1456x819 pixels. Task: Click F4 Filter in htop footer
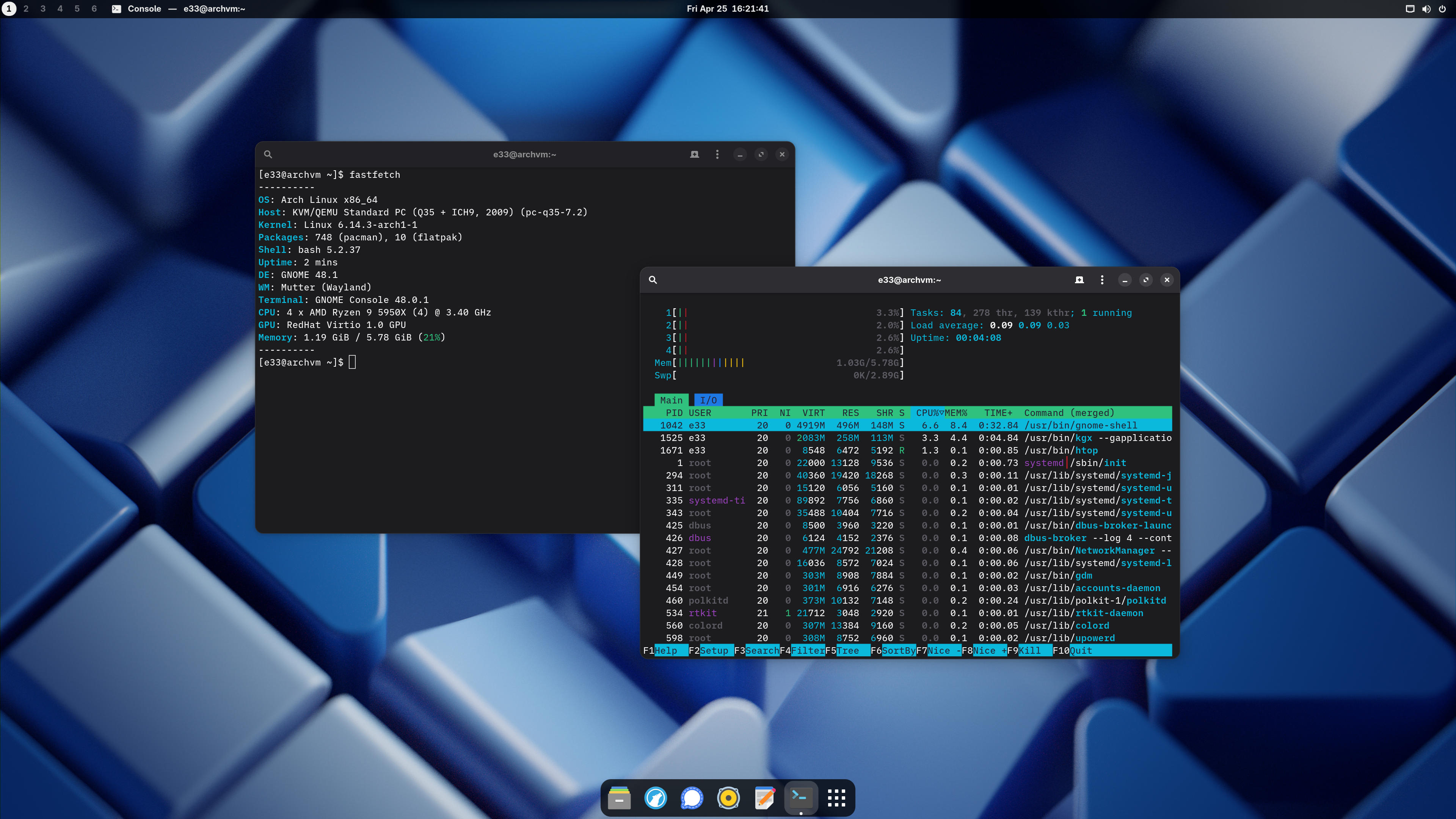(802, 651)
